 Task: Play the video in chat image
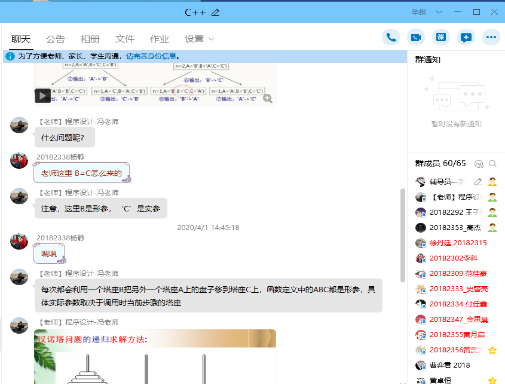(43, 96)
